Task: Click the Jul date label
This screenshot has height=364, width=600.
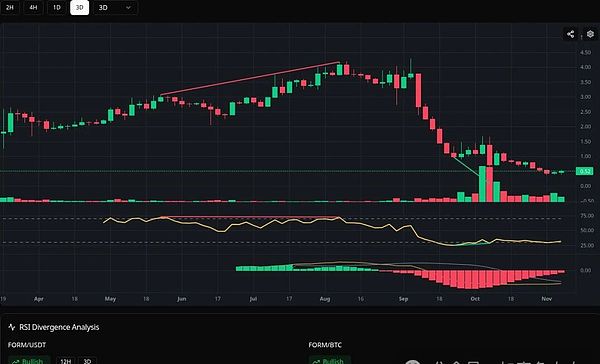Action: pyautogui.click(x=253, y=299)
